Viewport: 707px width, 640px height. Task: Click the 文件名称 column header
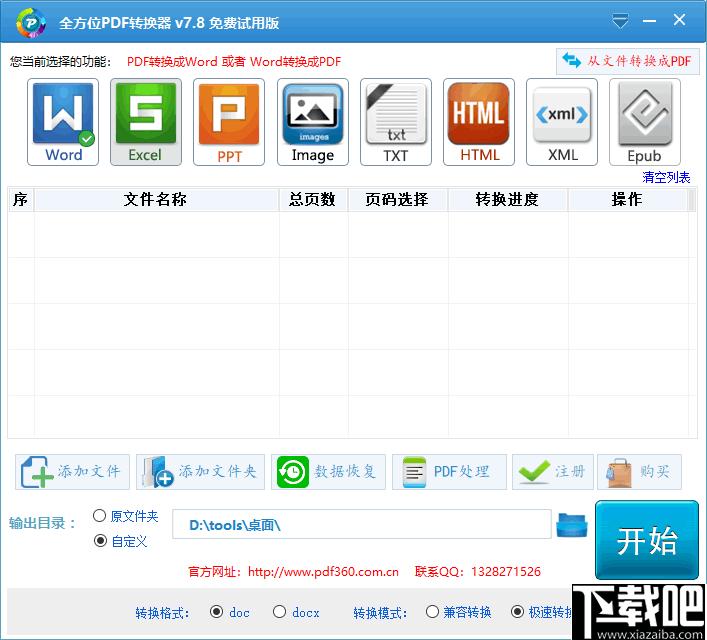[x=156, y=199]
